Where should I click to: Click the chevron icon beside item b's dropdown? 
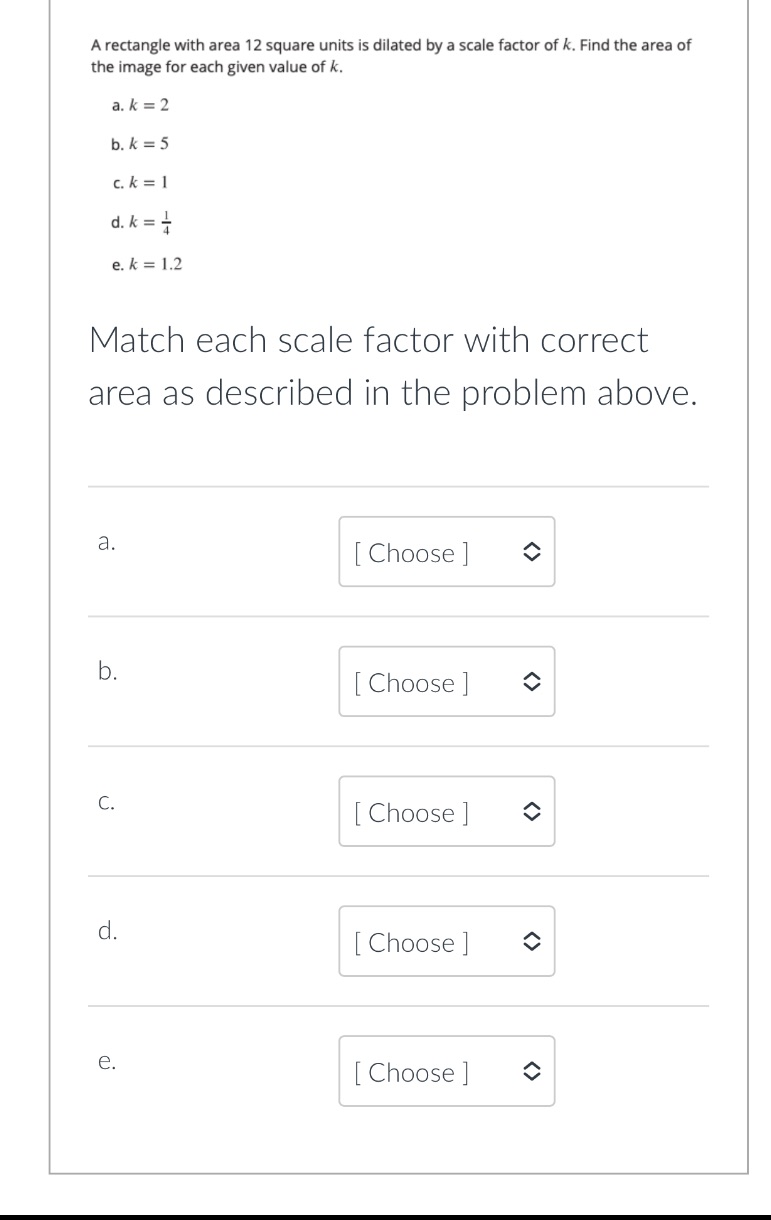(533, 681)
